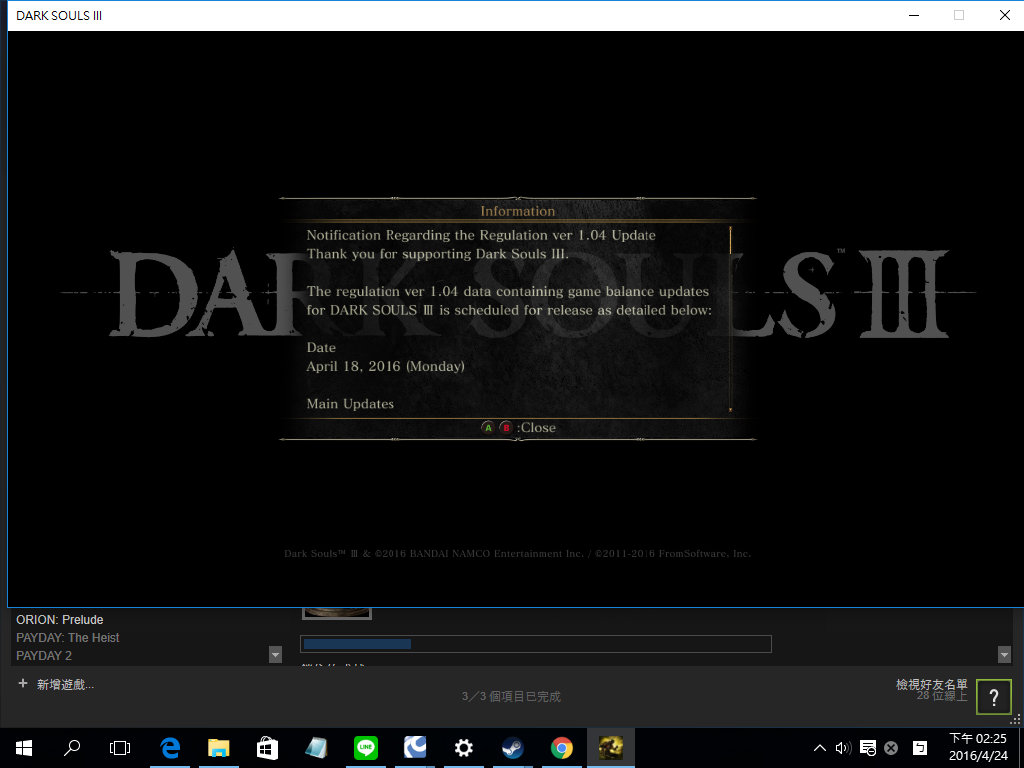Viewport: 1024px width, 768px height.
Task: Select PAYDAY: The Heist in Steam library
Action: pos(68,637)
